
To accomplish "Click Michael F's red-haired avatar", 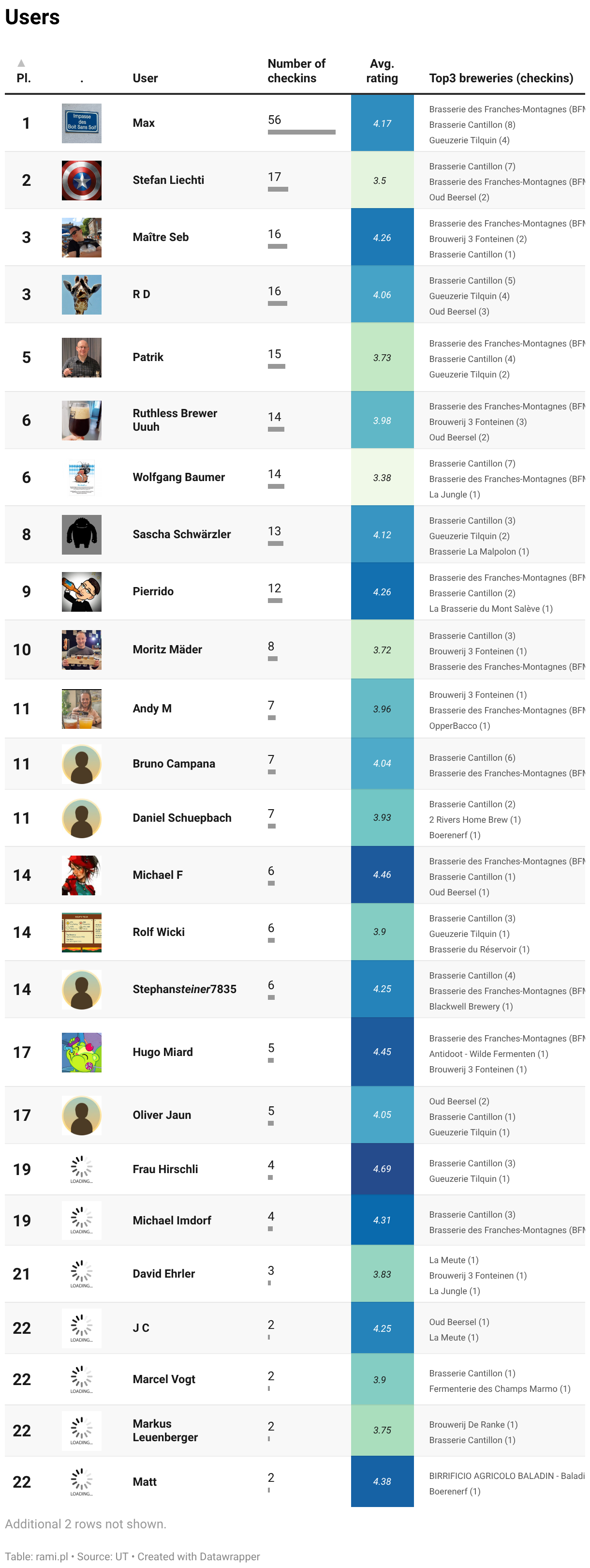I will (x=82, y=876).
